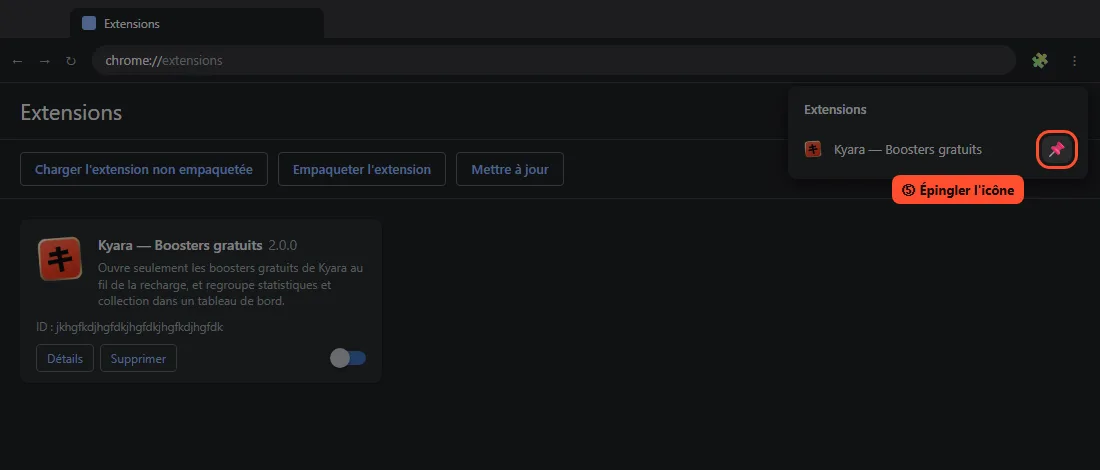Image resolution: width=1100 pixels, height=470 pixels.
Task: Click the Kyara extension card logo
Action: point(60,258)
